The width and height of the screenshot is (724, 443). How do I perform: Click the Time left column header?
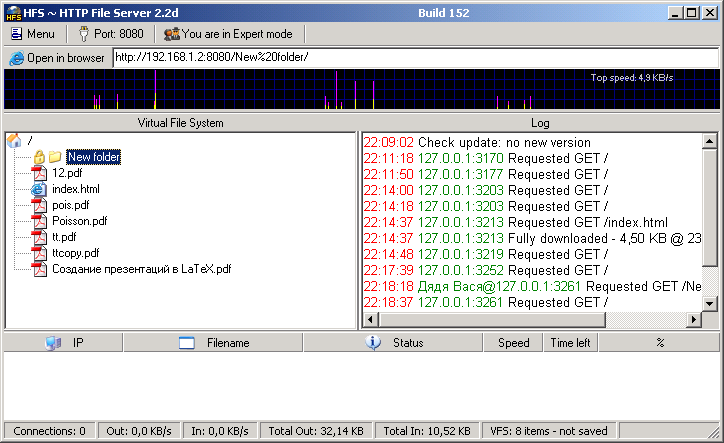[x=570, y=343]
